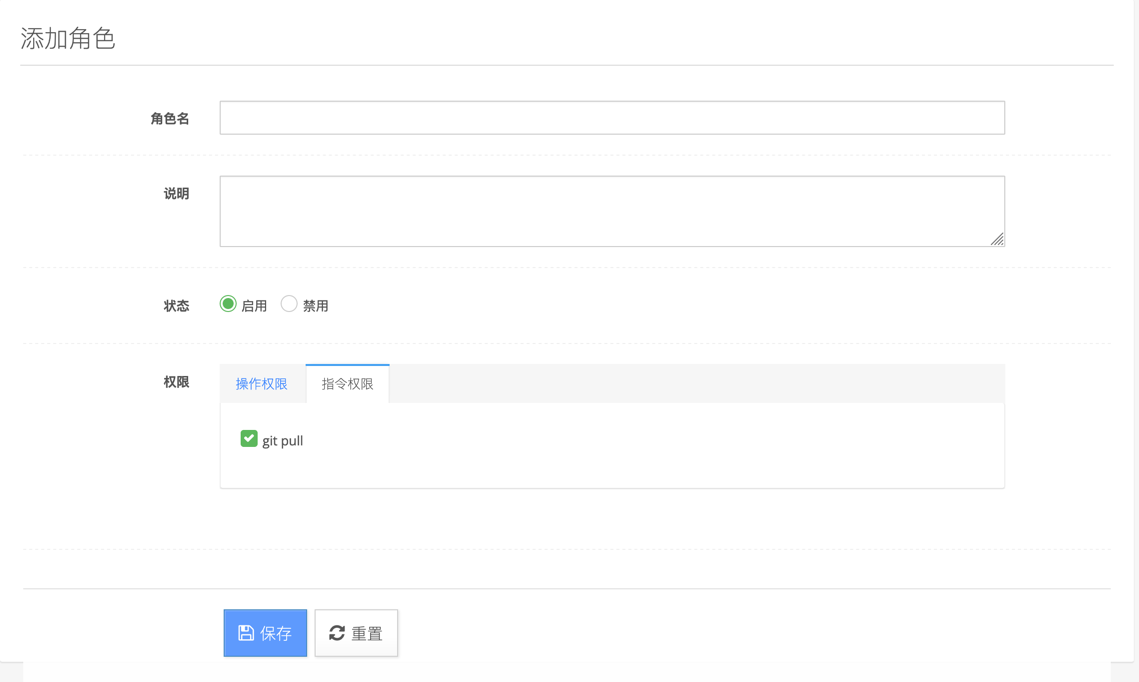Click inside the 说明 description textarea

[612, 211]
